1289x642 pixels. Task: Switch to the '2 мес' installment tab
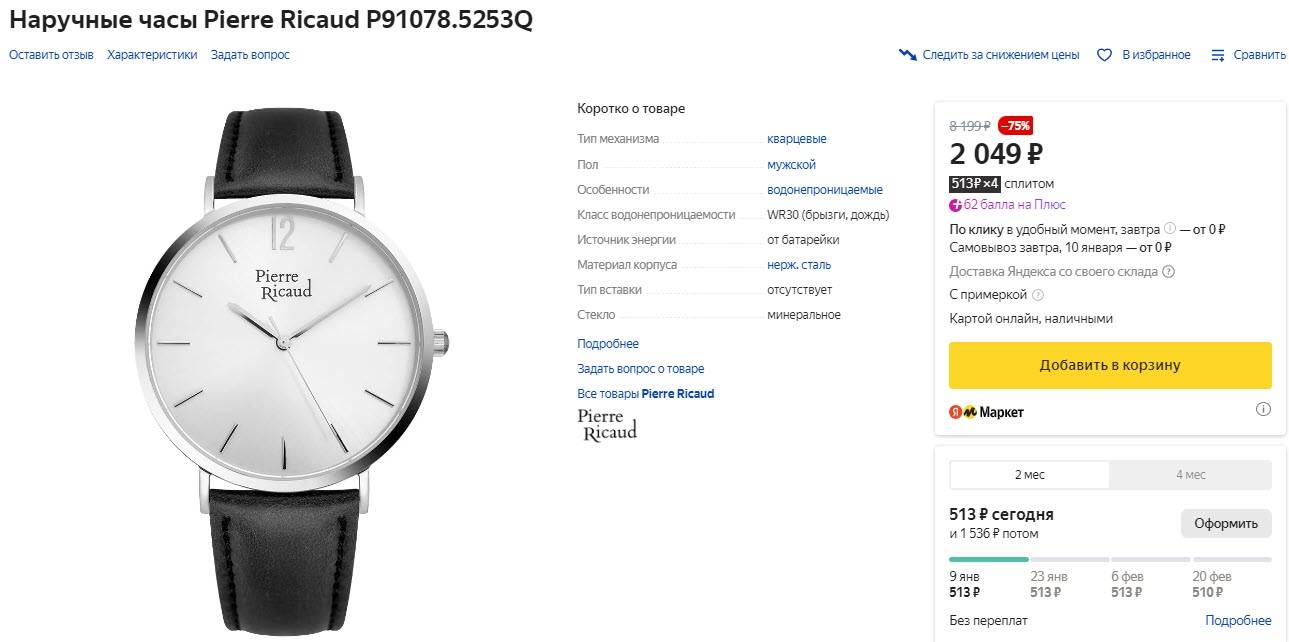click(1029, 474)
